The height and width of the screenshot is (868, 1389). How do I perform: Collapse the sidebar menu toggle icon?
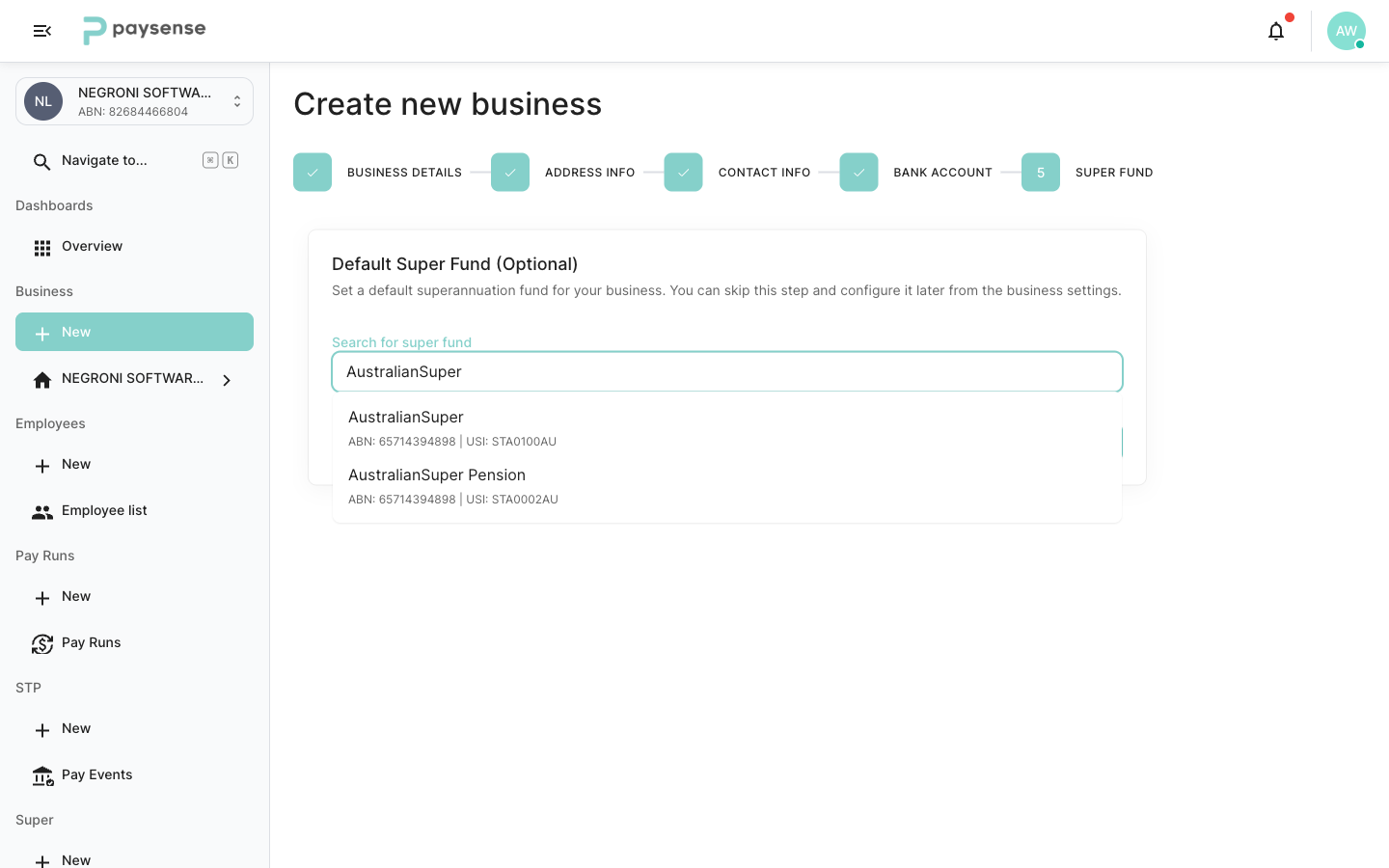tap(42, 31)
